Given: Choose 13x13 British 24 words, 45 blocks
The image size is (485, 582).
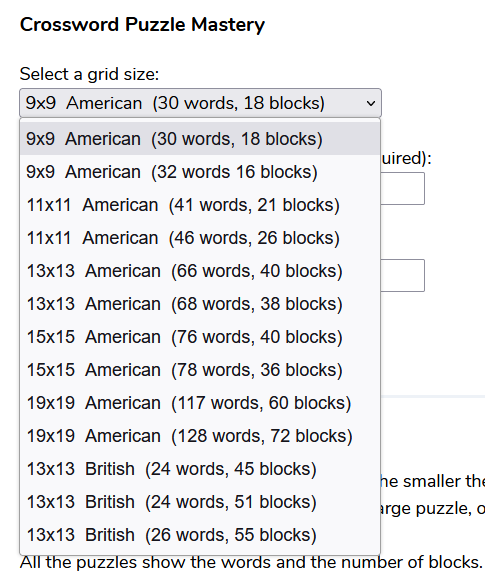Looking at the screenshot, I should 200,469.
